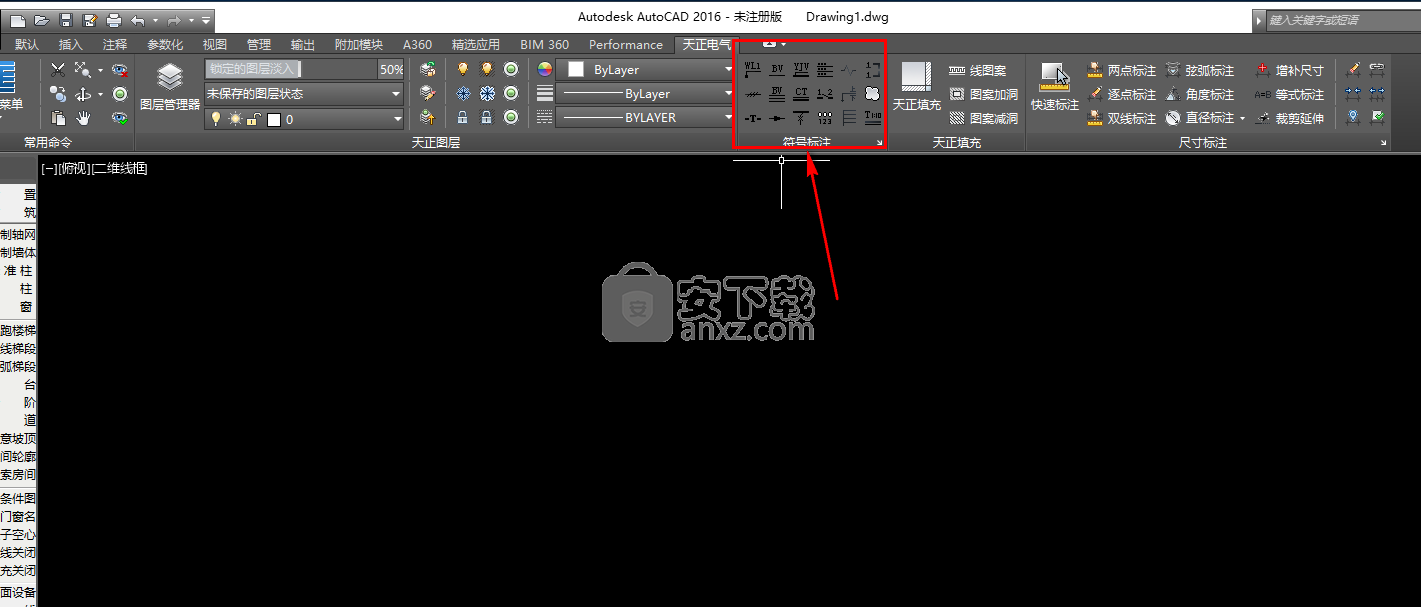Click the white layer color swatch beside 0

[274, 120]
